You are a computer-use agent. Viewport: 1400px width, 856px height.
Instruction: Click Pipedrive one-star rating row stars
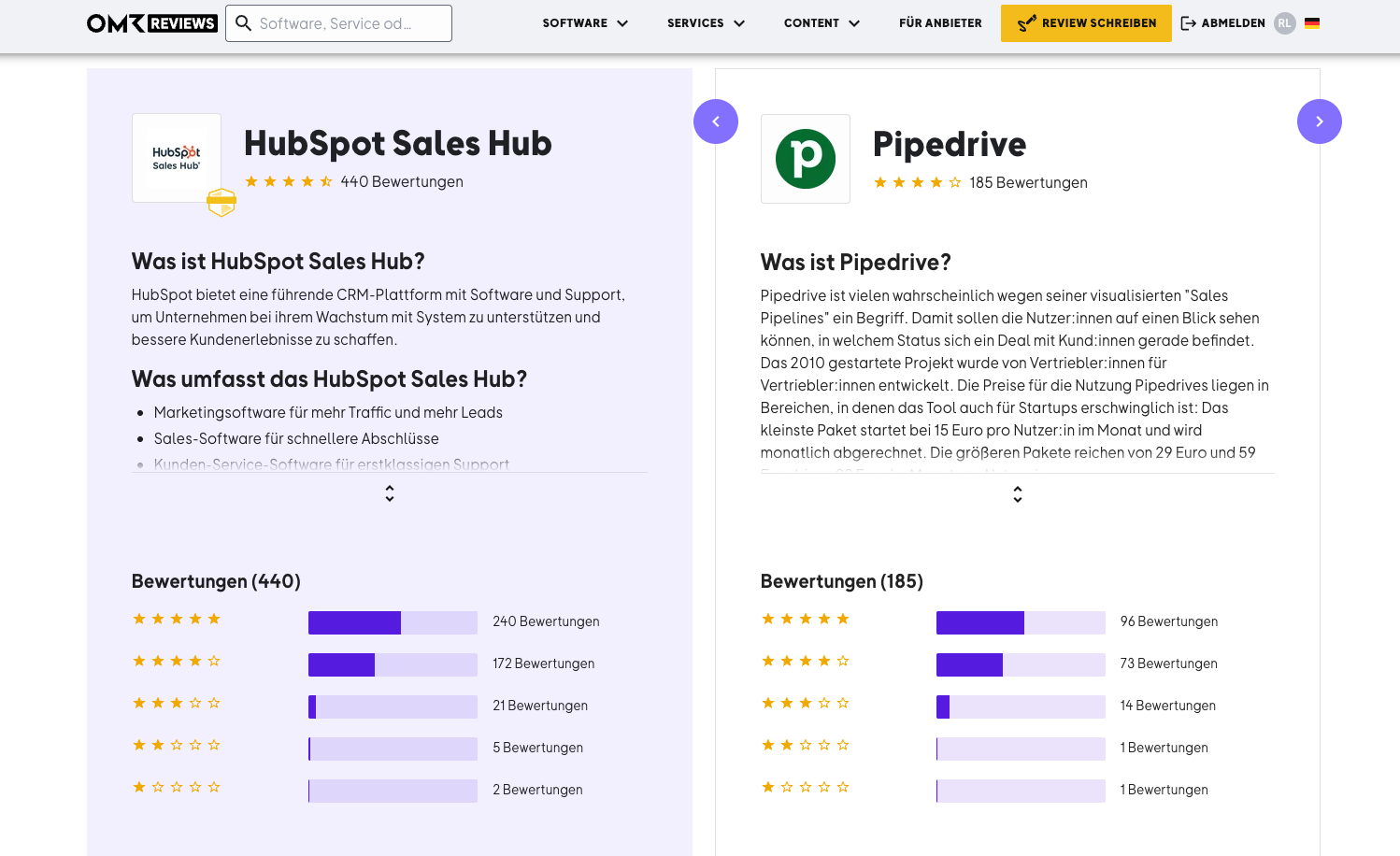pos(806,787)
